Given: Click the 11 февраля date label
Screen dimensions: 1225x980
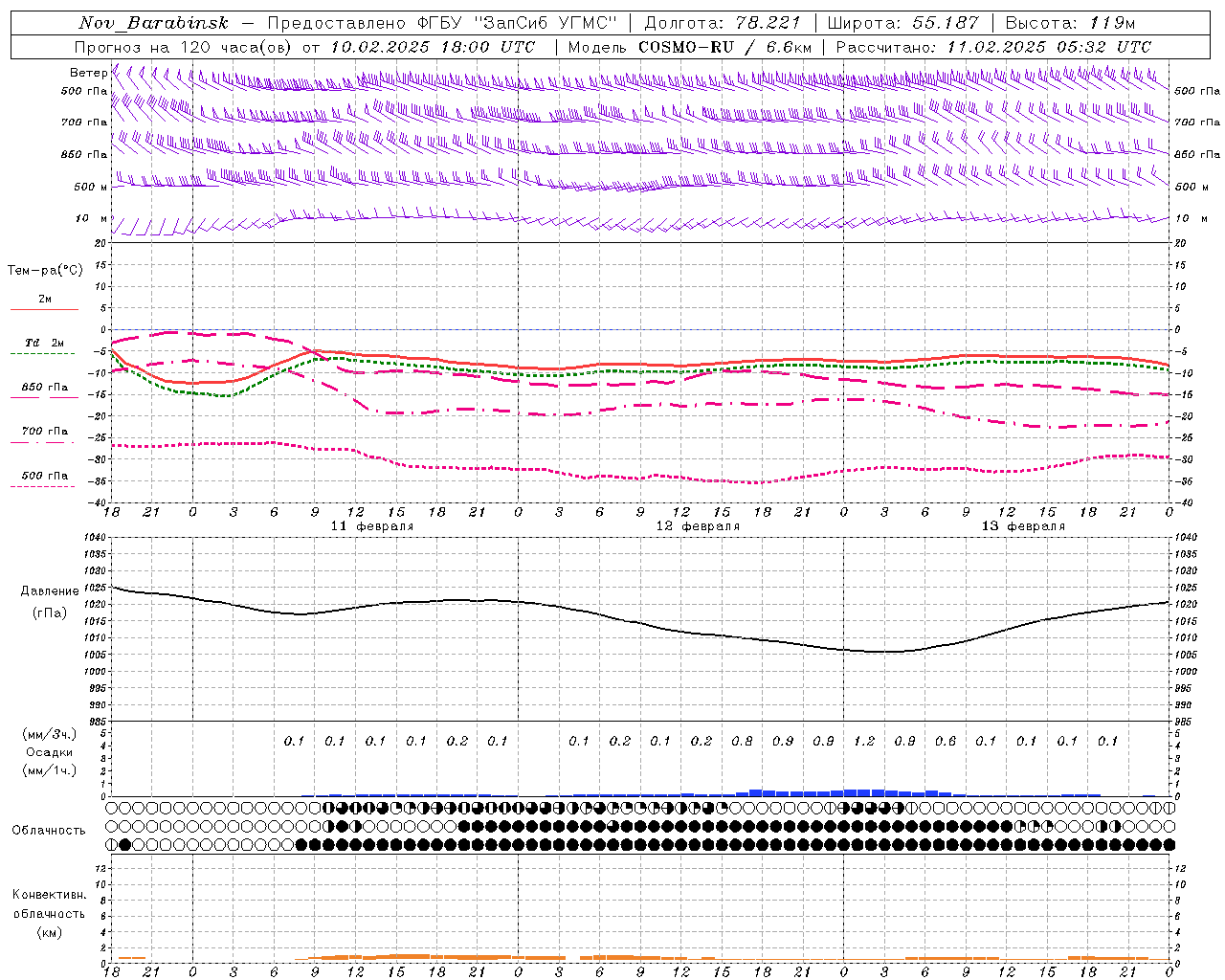Looking at the screenshot, I should (372, 526).
